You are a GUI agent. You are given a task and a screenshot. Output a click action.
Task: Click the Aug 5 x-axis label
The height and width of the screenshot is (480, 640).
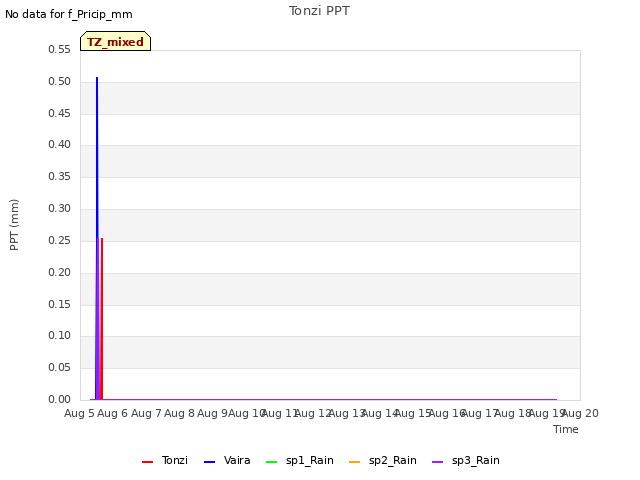(80, 413)
